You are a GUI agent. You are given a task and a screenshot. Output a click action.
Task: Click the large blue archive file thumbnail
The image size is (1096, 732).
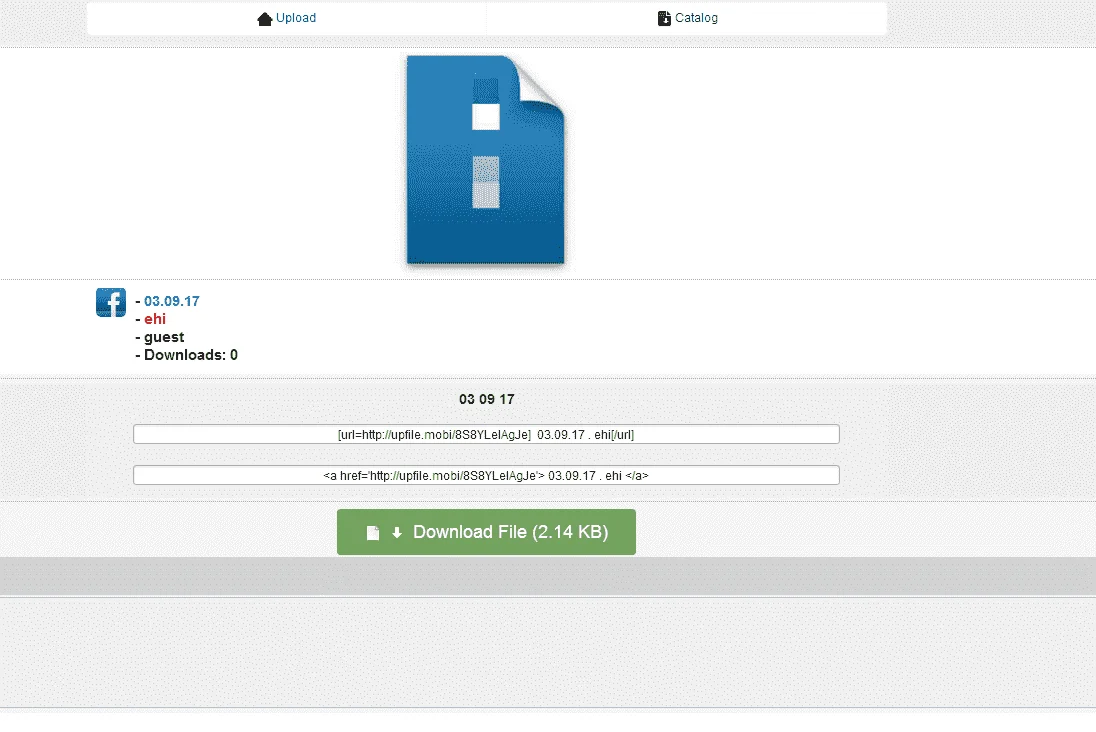tap(486, 162)
